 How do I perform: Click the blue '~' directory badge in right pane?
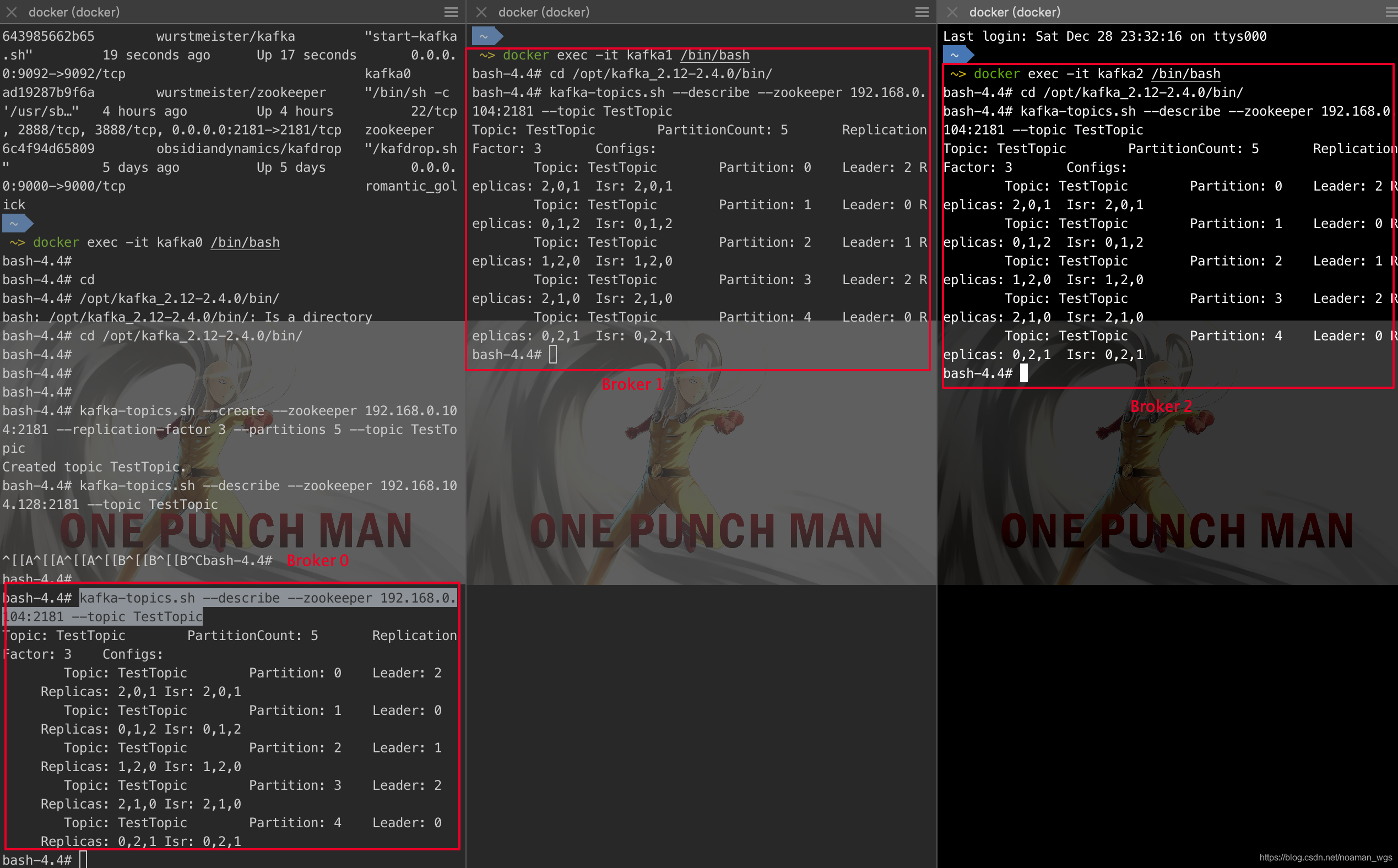click(958, 55)
